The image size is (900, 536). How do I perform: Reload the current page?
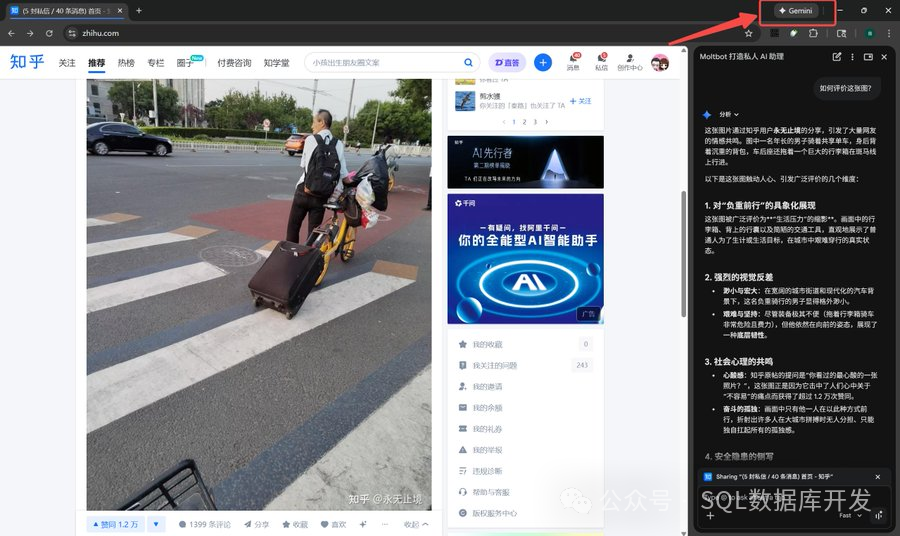50,33
